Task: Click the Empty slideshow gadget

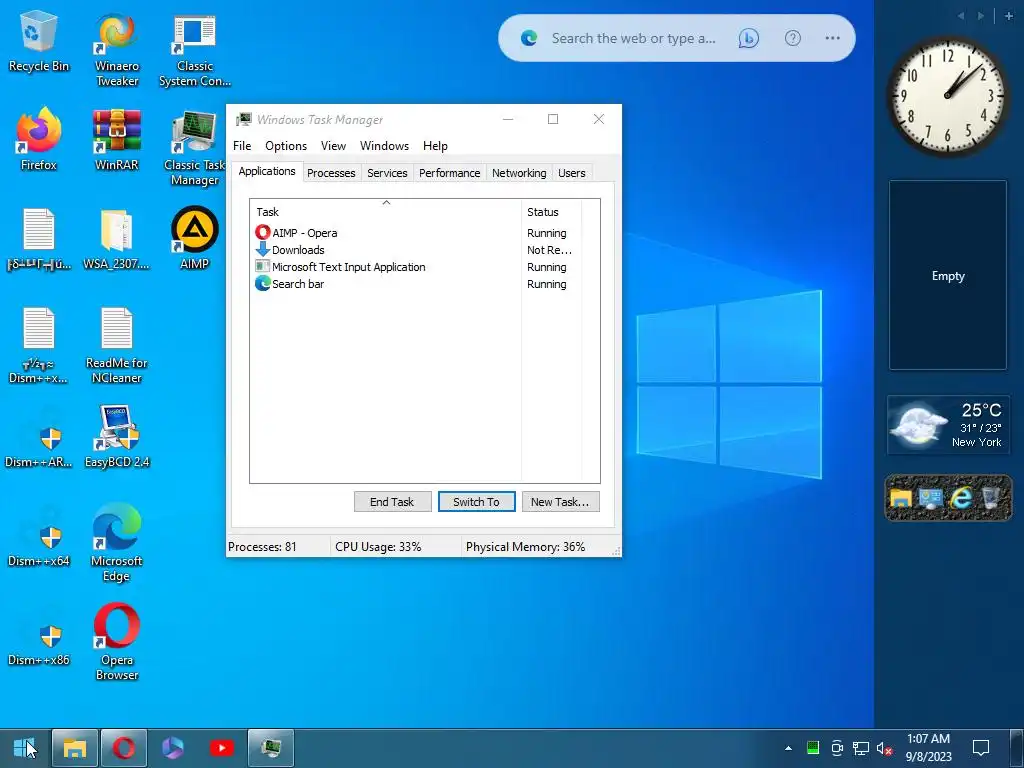Action: (948, 276)
